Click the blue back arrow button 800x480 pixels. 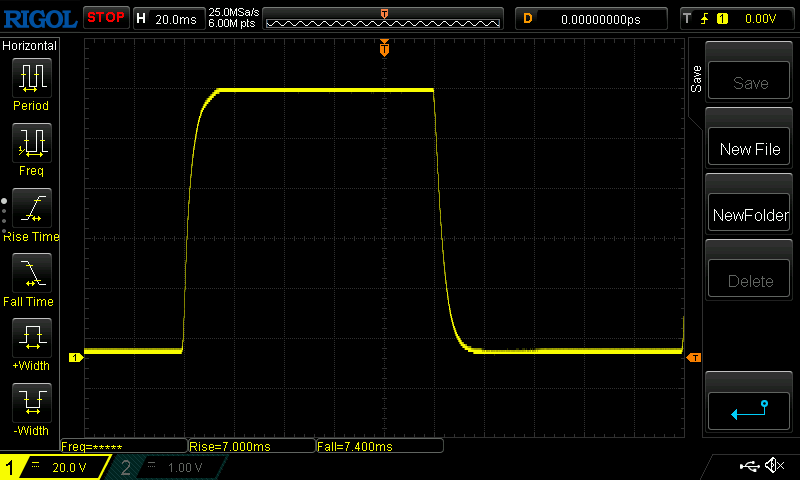coord(749,411)
